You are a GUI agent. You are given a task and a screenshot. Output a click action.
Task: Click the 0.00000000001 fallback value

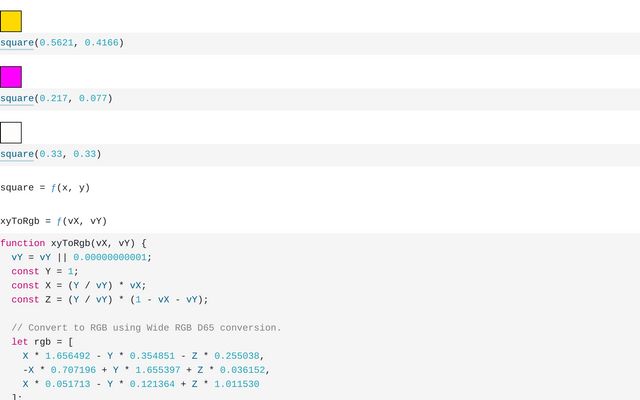point(109,257)
